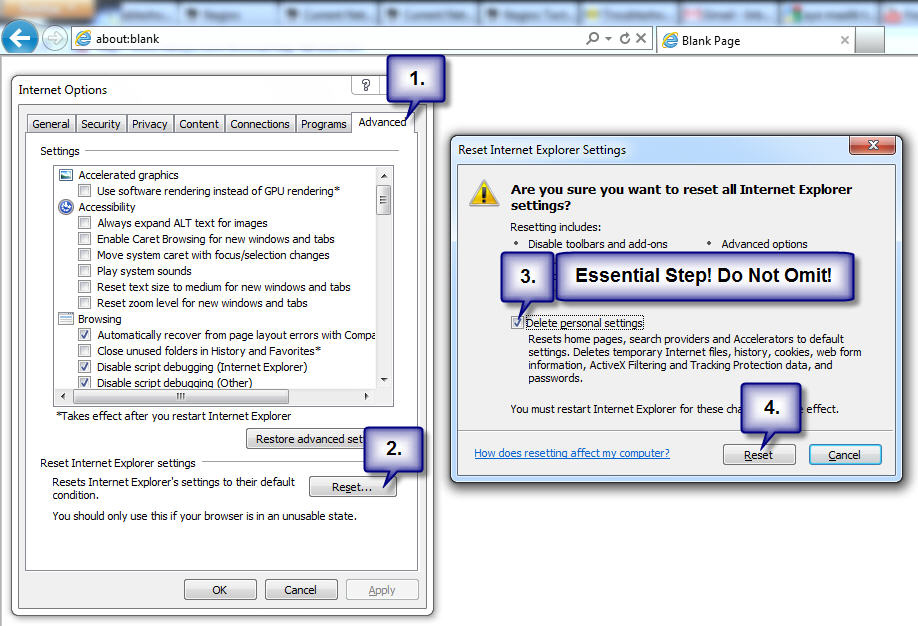Image resolution: width=918 pixels, height=626 pixels.
Task: Click the browser Forward arrow button
Action: pyautogui.click(x=54, y=39)
